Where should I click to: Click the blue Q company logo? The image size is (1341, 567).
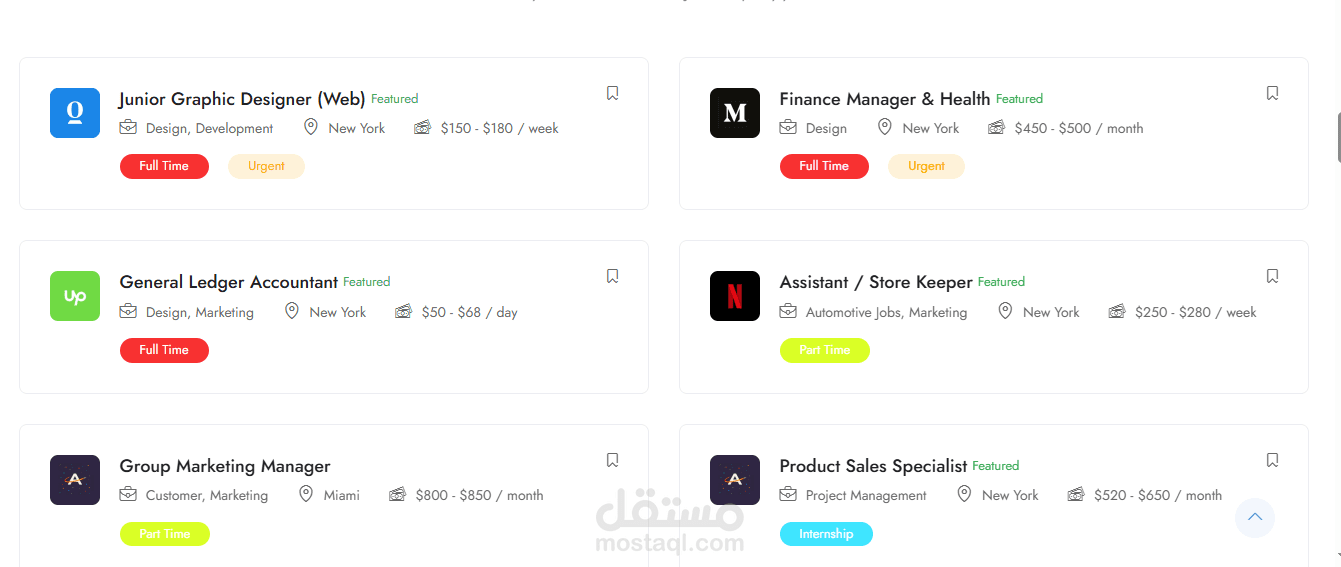(75, 113)
